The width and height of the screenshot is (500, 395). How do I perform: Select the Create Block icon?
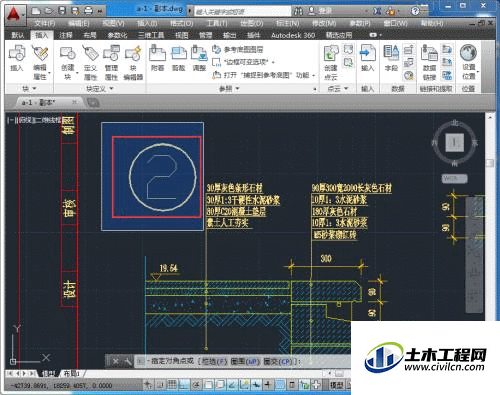pos(68,63)
